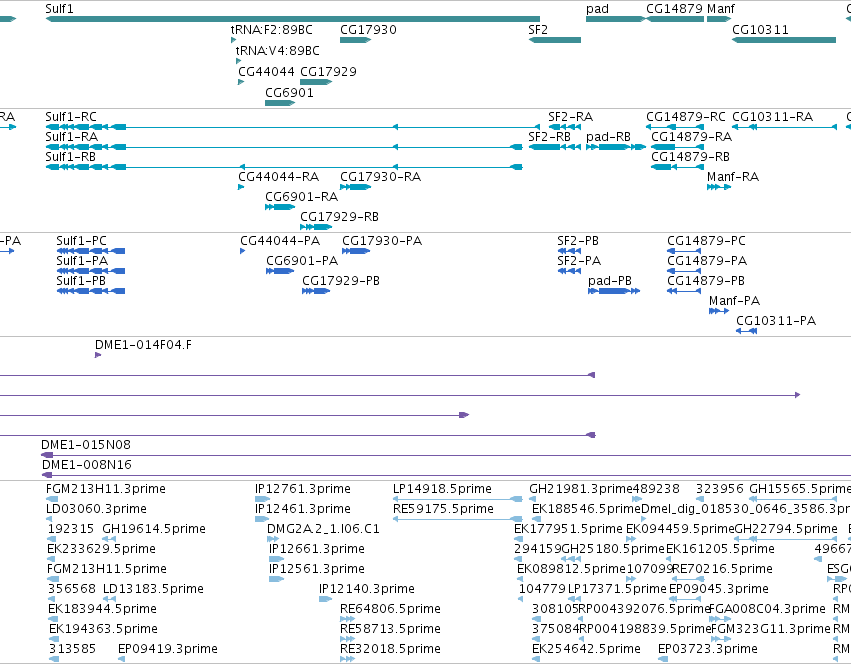
Task: Click the Sulf1-RC transcript label
Action: coord(71,117)
